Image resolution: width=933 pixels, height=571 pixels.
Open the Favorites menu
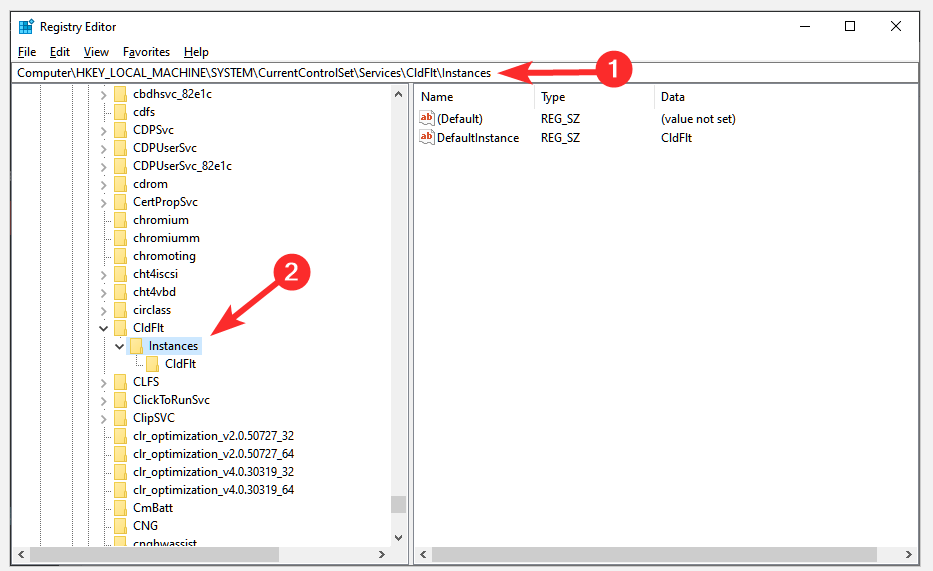point(146,52)
